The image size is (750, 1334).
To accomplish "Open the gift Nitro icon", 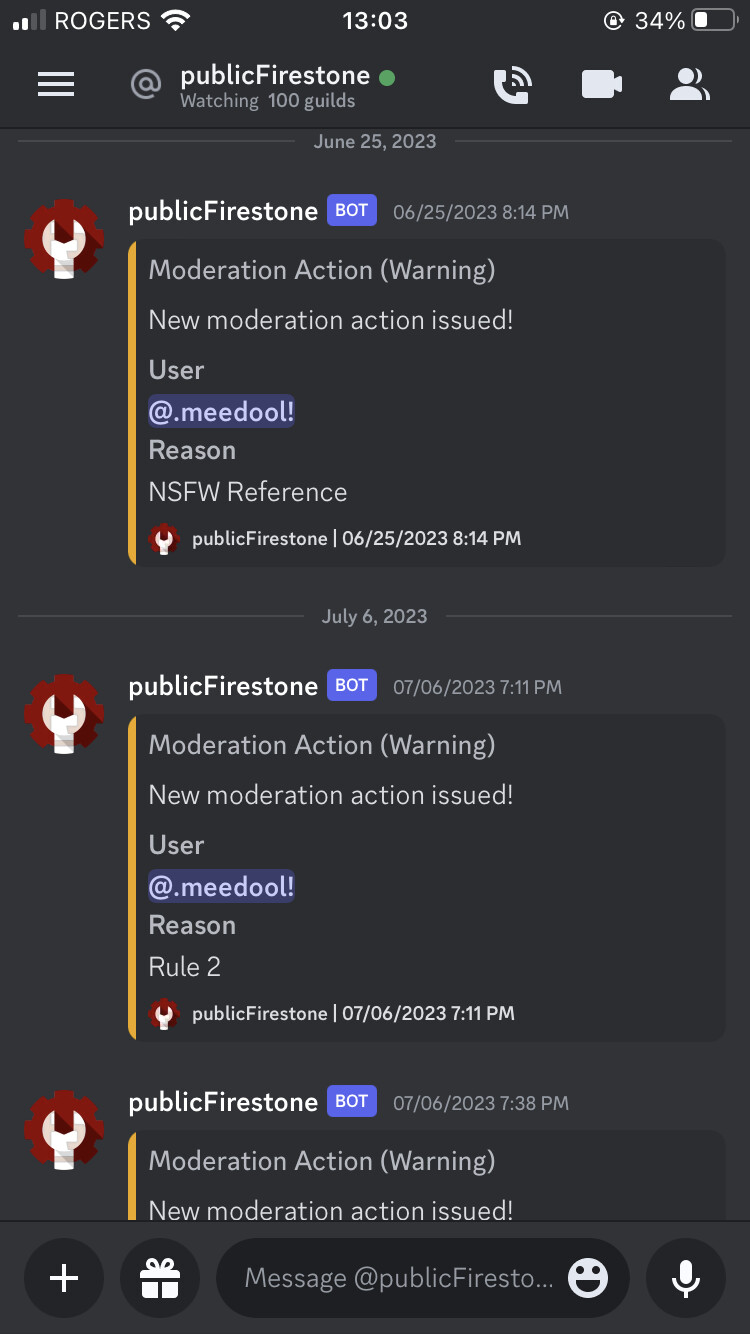I will pyautogui.click(x=159, y=1278).
